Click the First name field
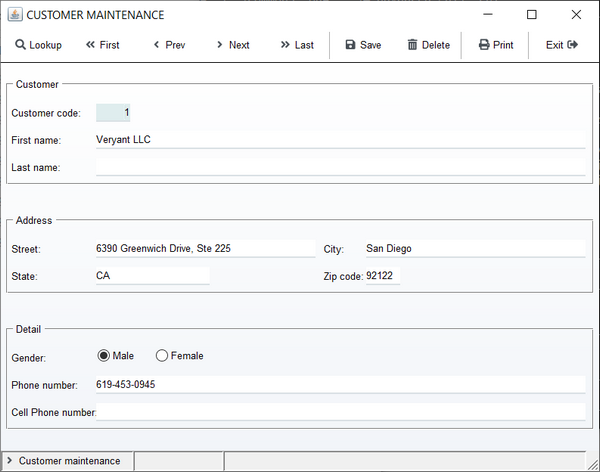 340,140
